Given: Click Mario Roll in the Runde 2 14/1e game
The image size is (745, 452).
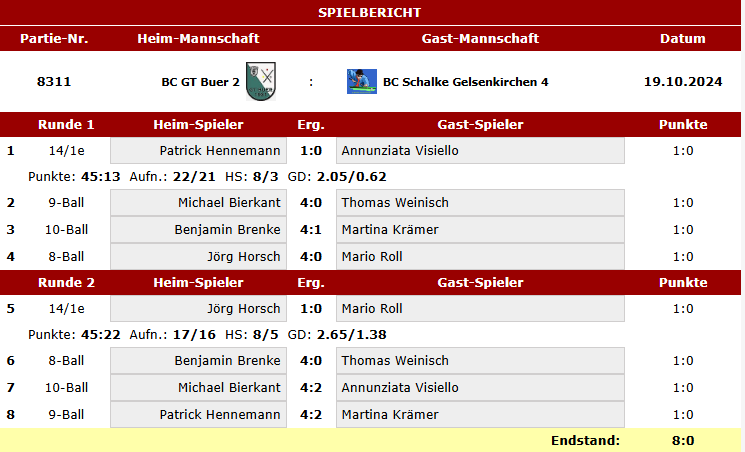Looking at the screenshot, I should (x=480, y=308).
